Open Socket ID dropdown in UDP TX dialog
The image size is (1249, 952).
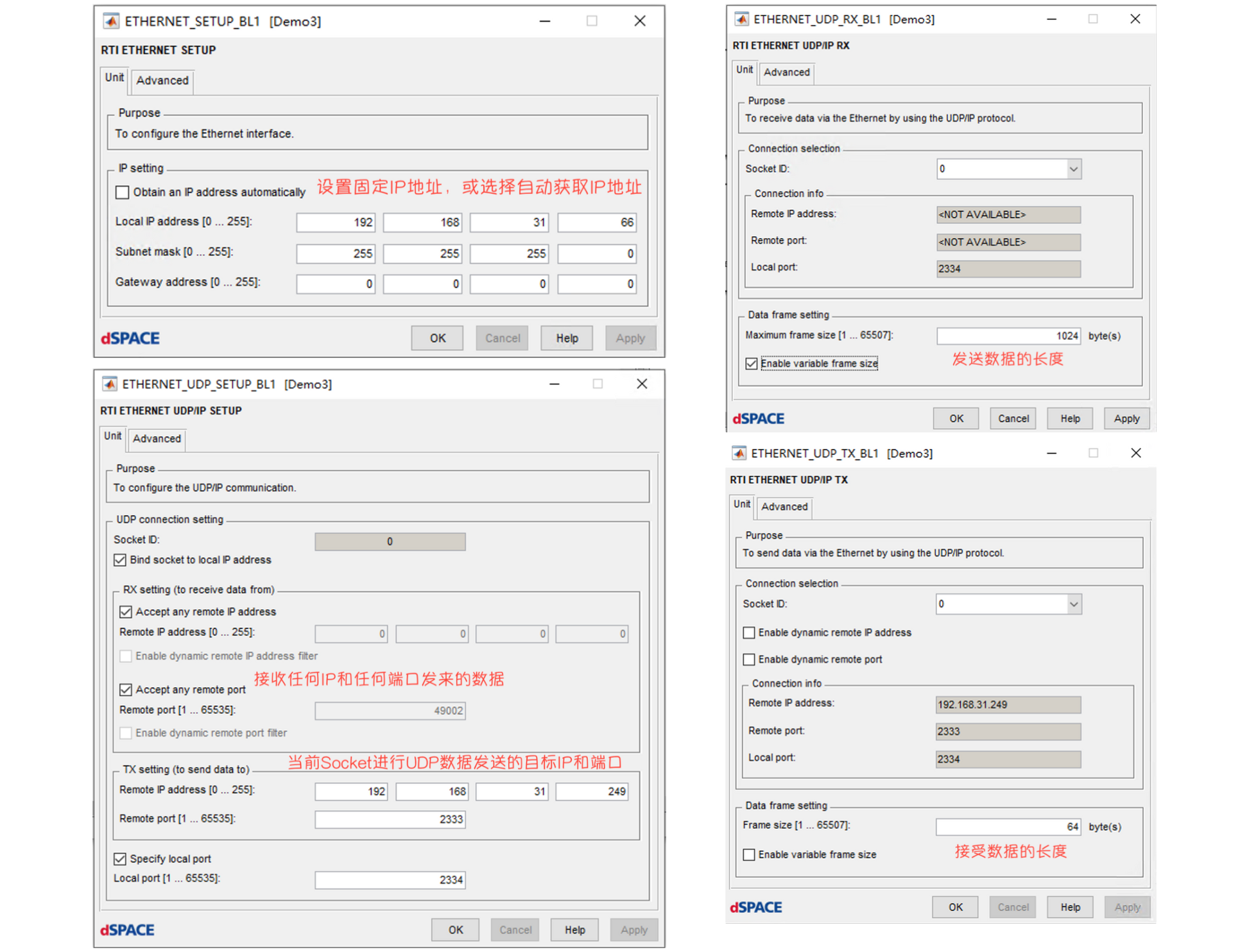pyautogui.click(x=1073, y=604)
